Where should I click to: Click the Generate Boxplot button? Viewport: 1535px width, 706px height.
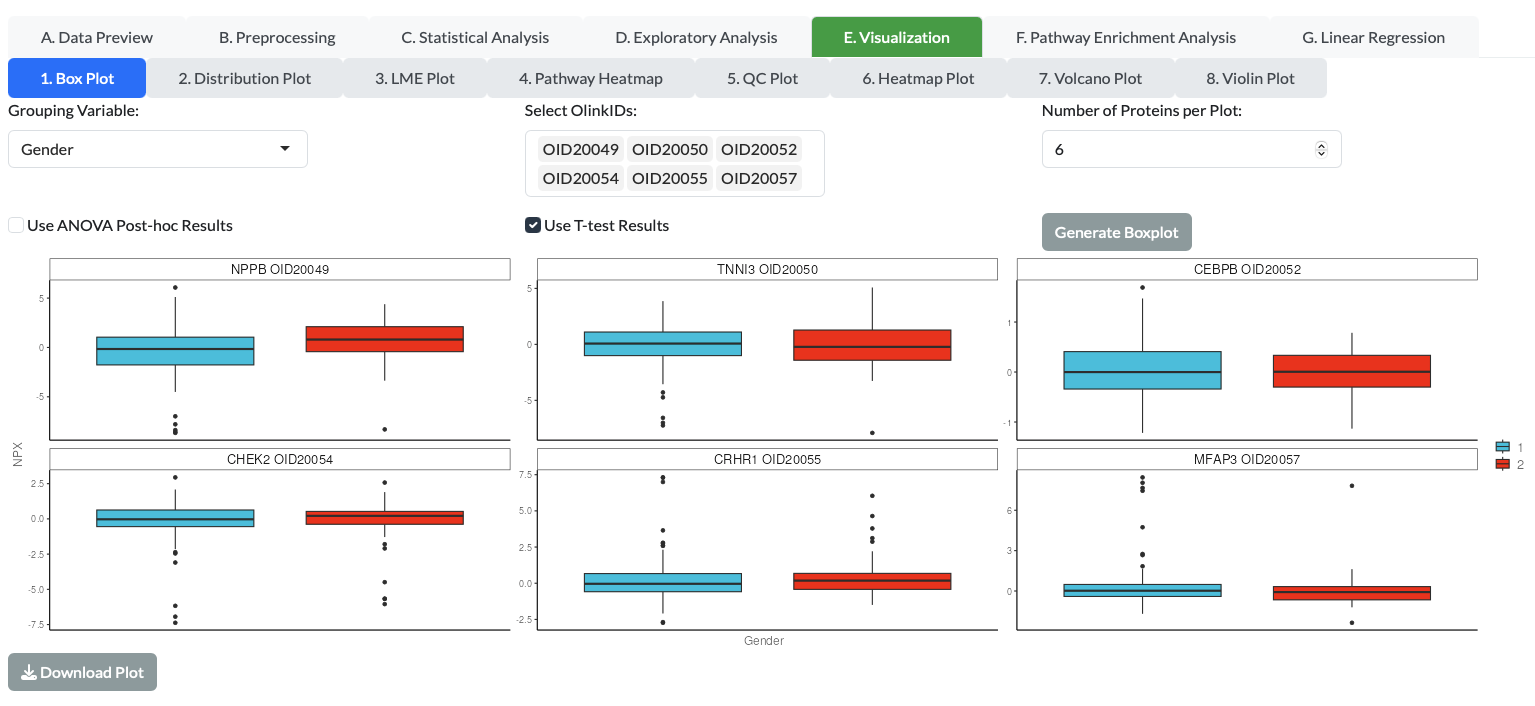[x=1117, y=232]
